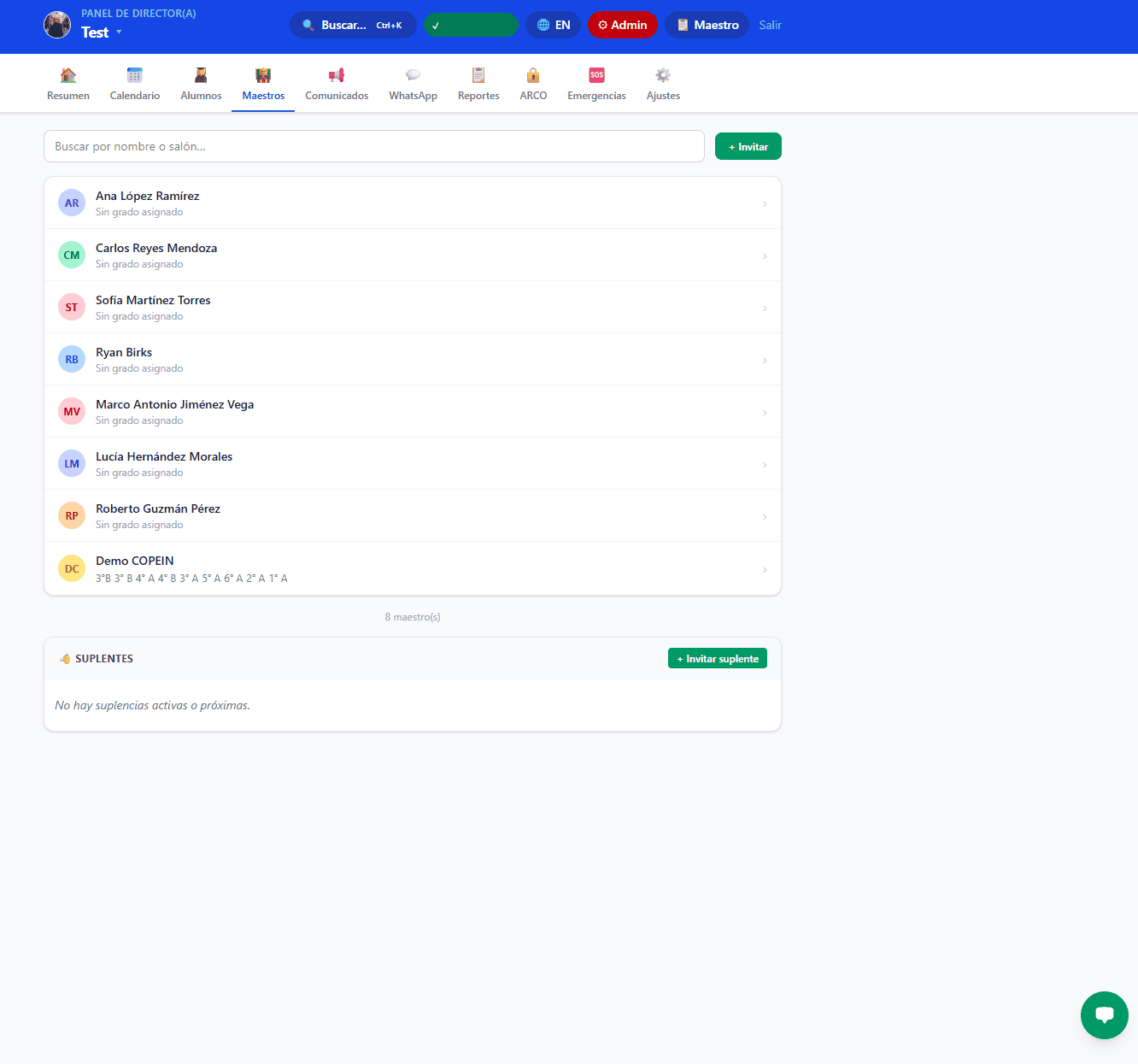1138x1064 pixels.
Task: Switch to the Alumnos tab label
Action: [201, 96]
